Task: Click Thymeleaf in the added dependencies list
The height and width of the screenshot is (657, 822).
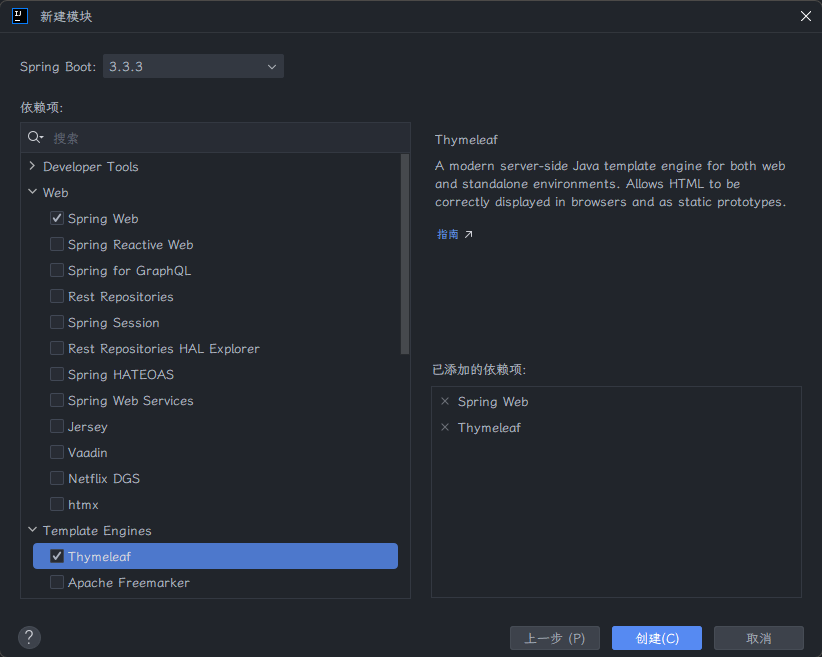Action: (489, 428)
